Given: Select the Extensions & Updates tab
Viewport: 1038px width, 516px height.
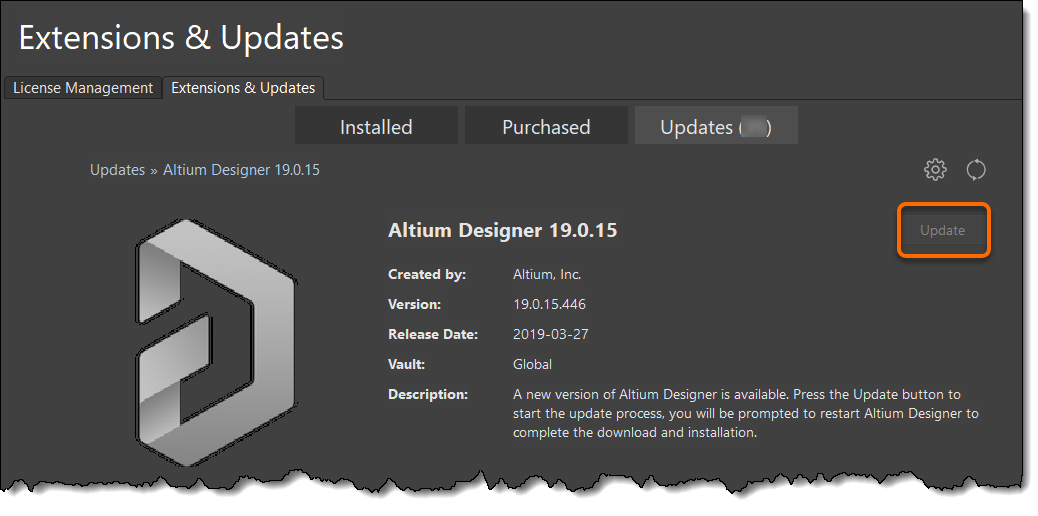Looking at the screenshot, I should click(243, 87).
